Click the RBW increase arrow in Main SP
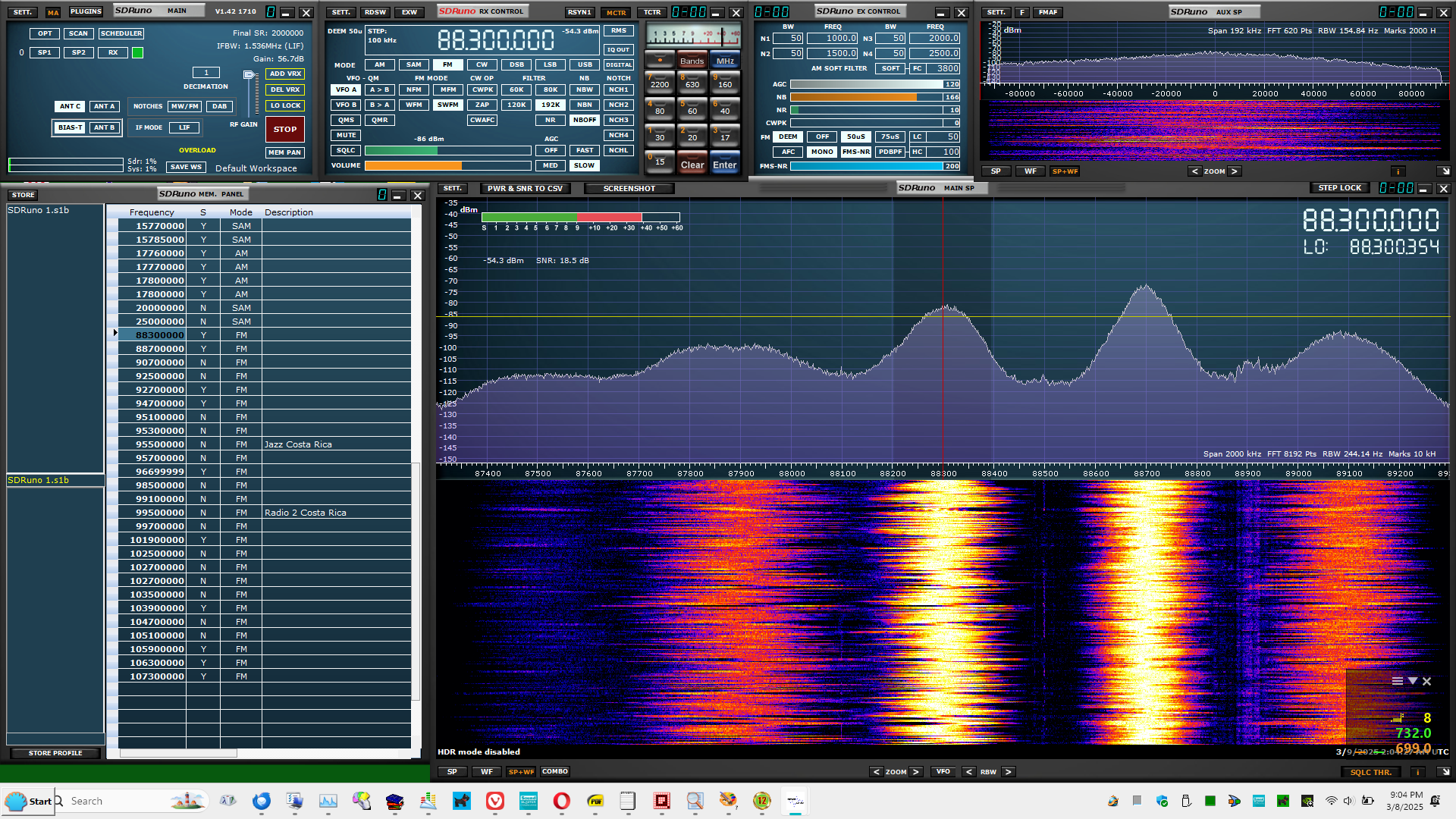This screenshot has height=819, width=1456. 1008,772
